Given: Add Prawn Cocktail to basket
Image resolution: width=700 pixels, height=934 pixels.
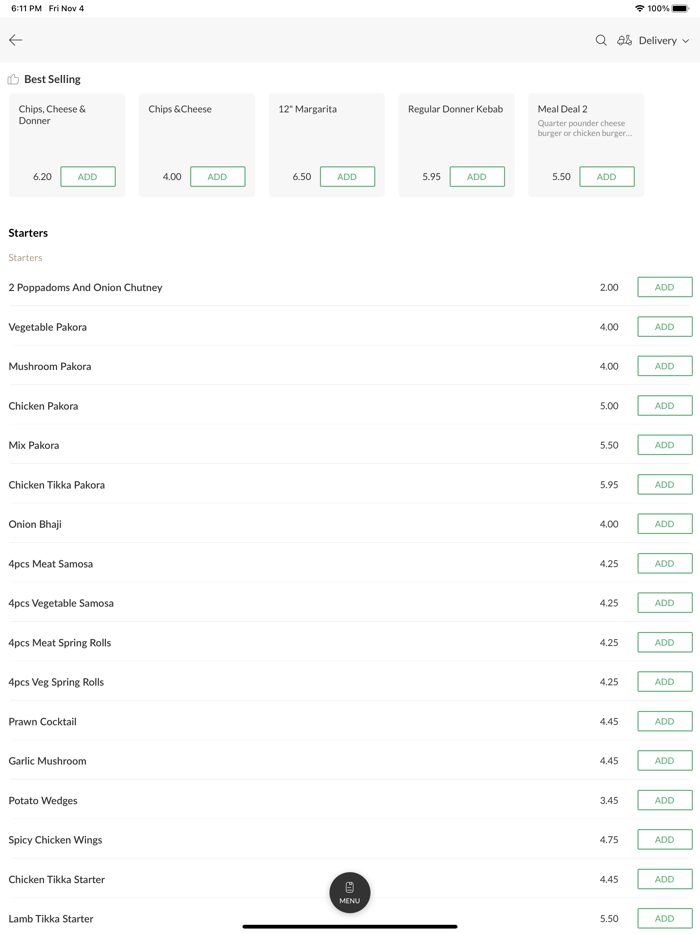Looking at the screenshot, I should (665, 721).
